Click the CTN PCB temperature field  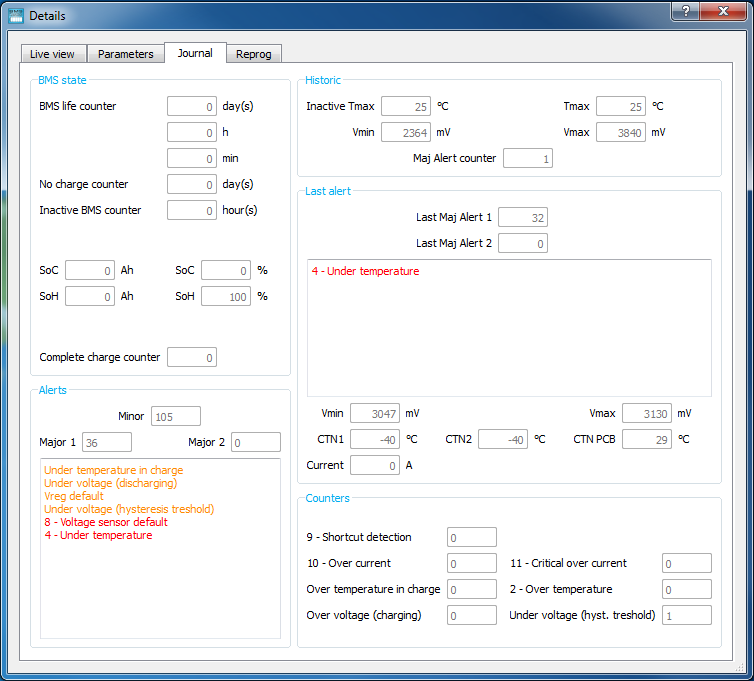[647, 439]
